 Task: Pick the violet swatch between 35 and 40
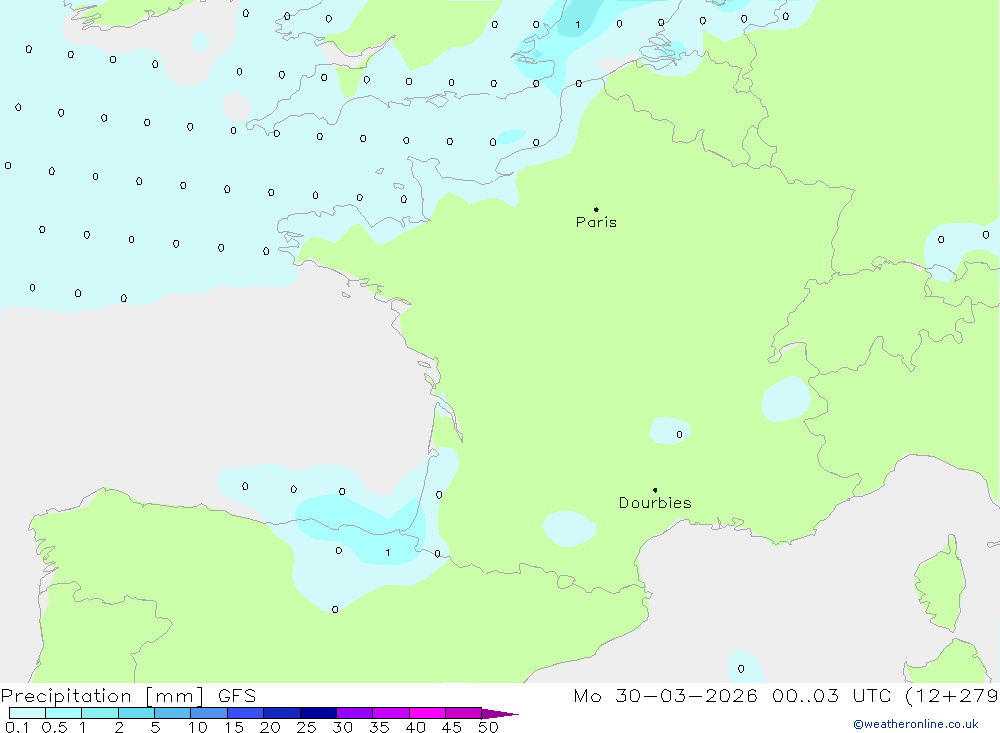391,713
